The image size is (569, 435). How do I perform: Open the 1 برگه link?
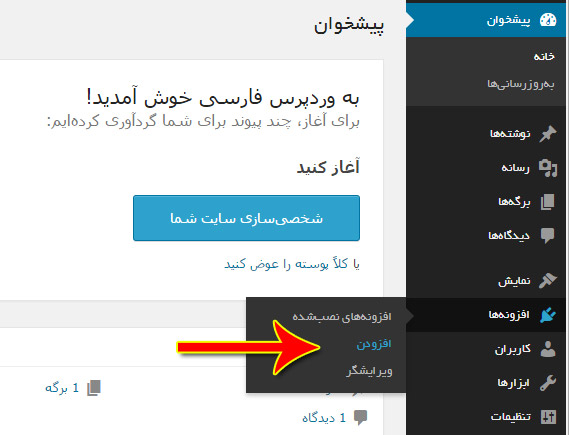click(62, 388)
